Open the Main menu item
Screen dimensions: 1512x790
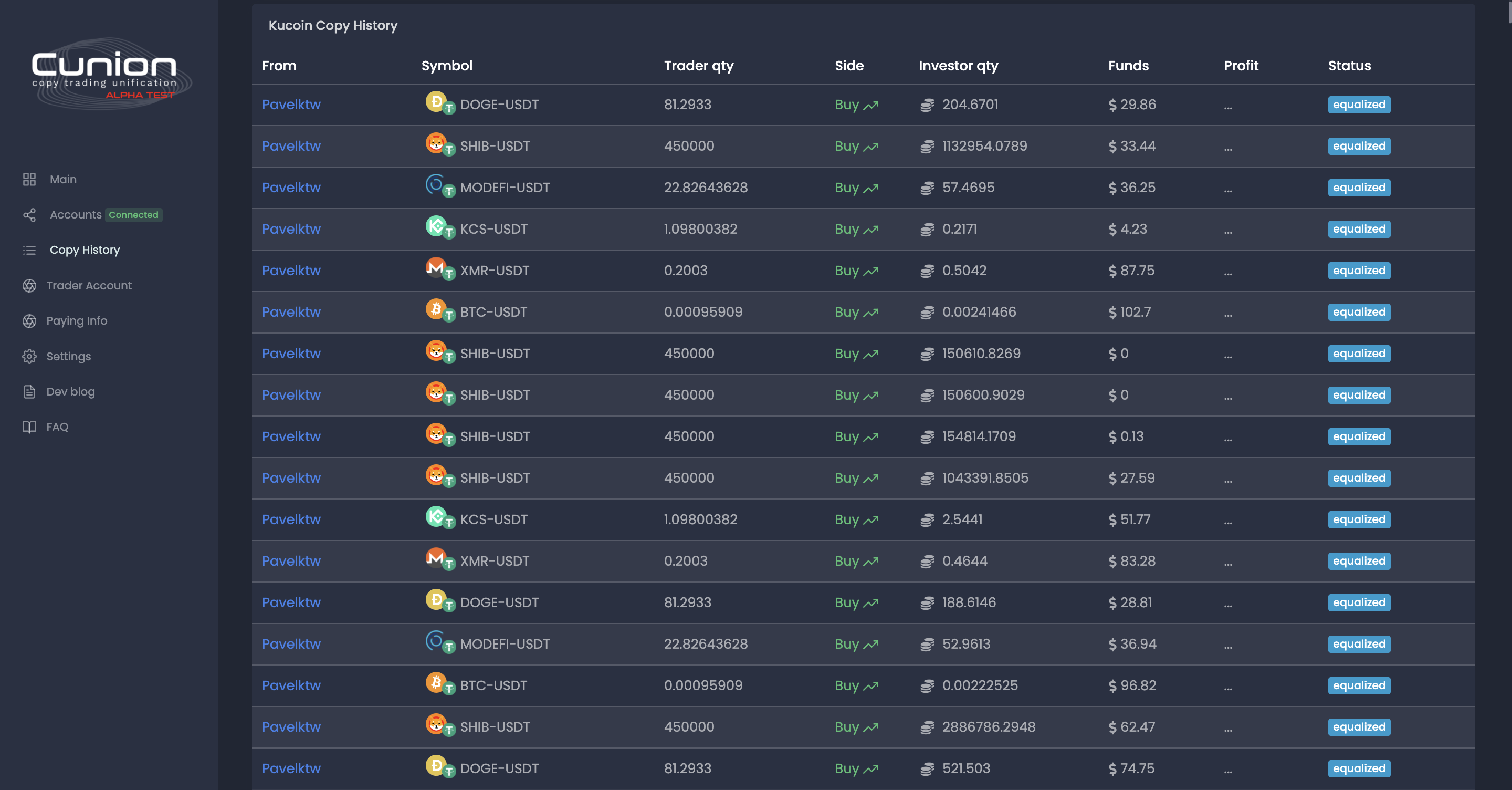tap(64, 179)
